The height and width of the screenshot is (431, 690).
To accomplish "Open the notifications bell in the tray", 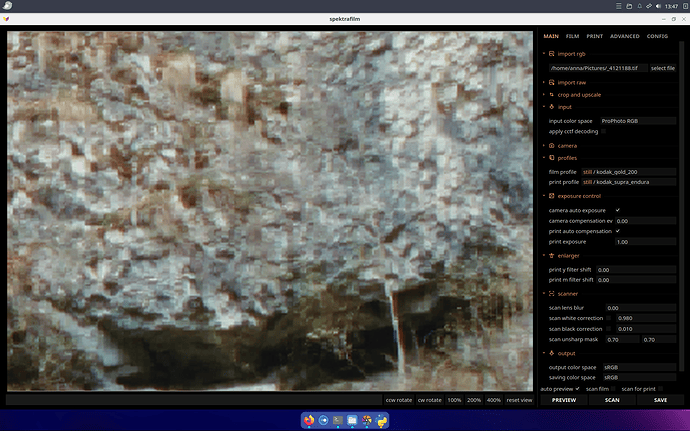I will point(639,6).
